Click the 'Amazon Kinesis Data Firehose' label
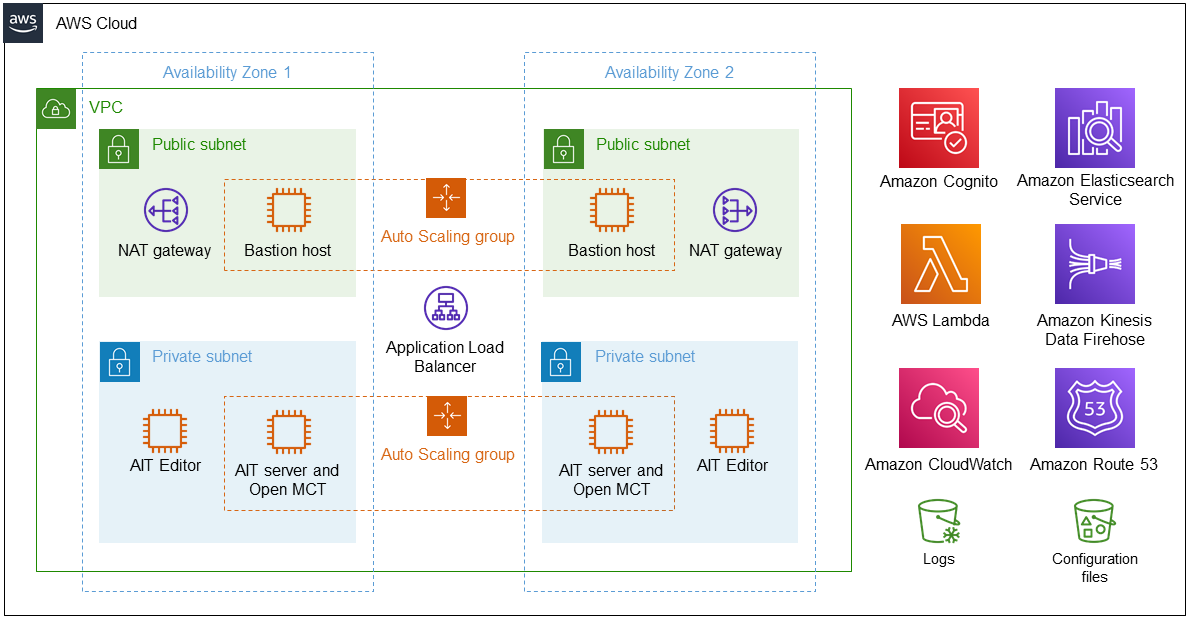 click(x=1094, y=330)
